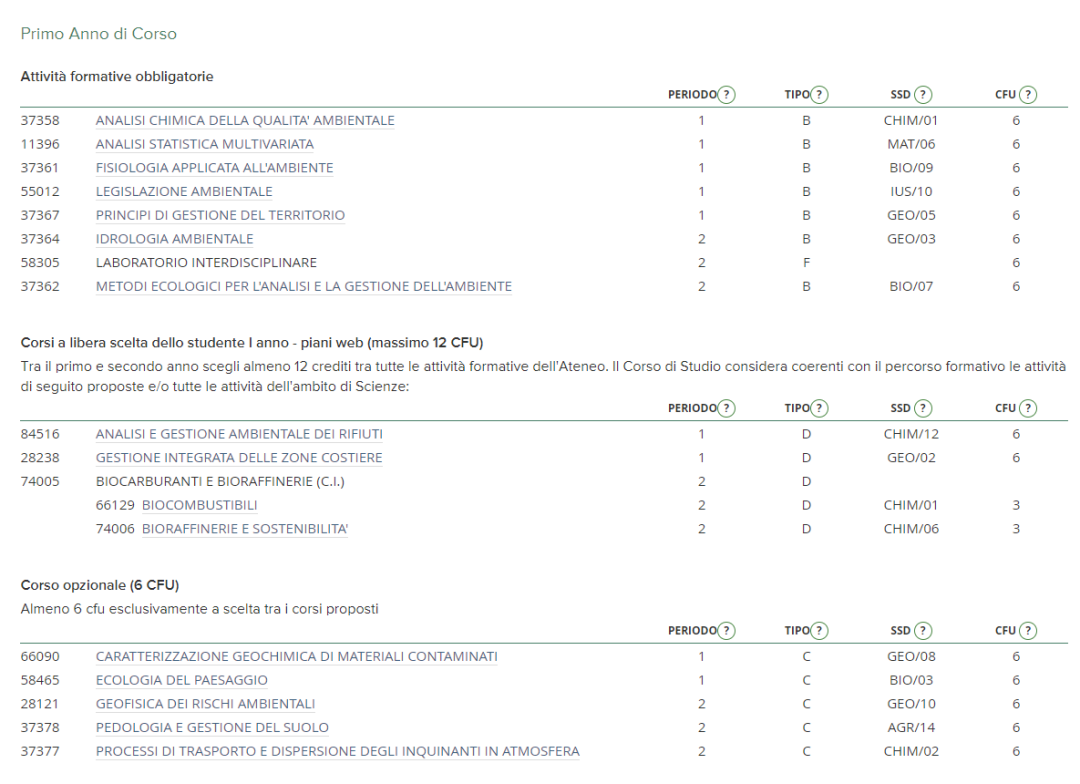
Task: Click course code 37358
Action: (40, 121)
